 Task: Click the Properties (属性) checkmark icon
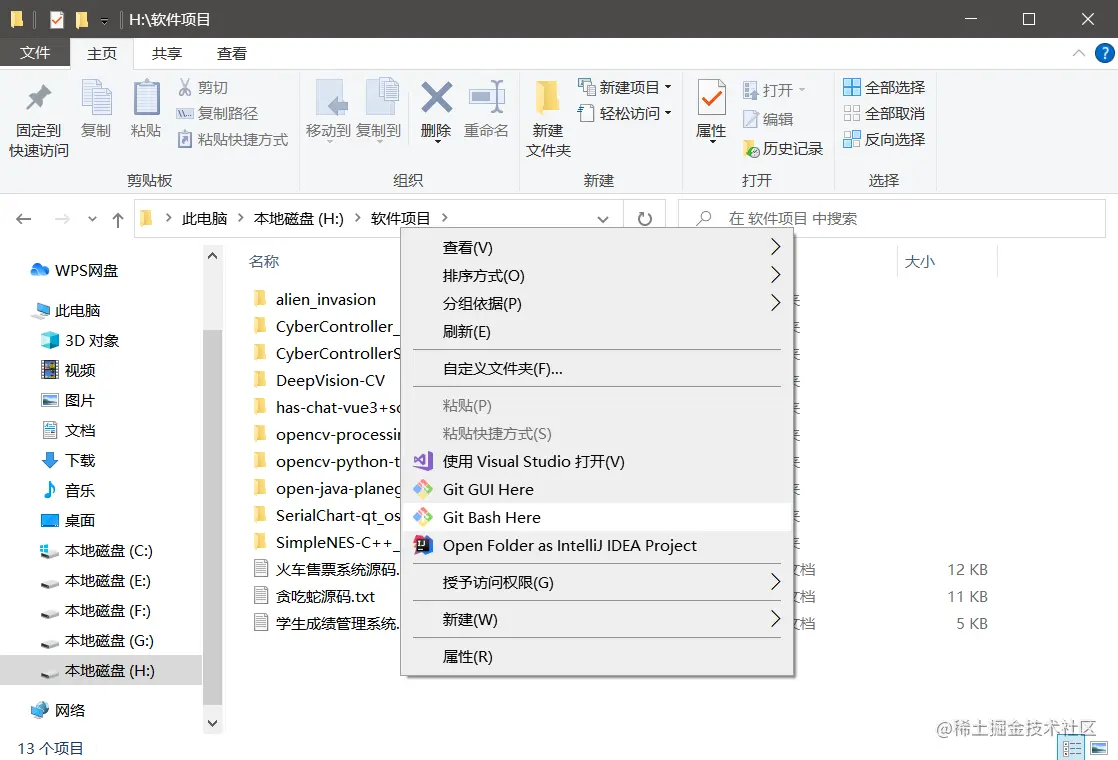coord(711,98)
